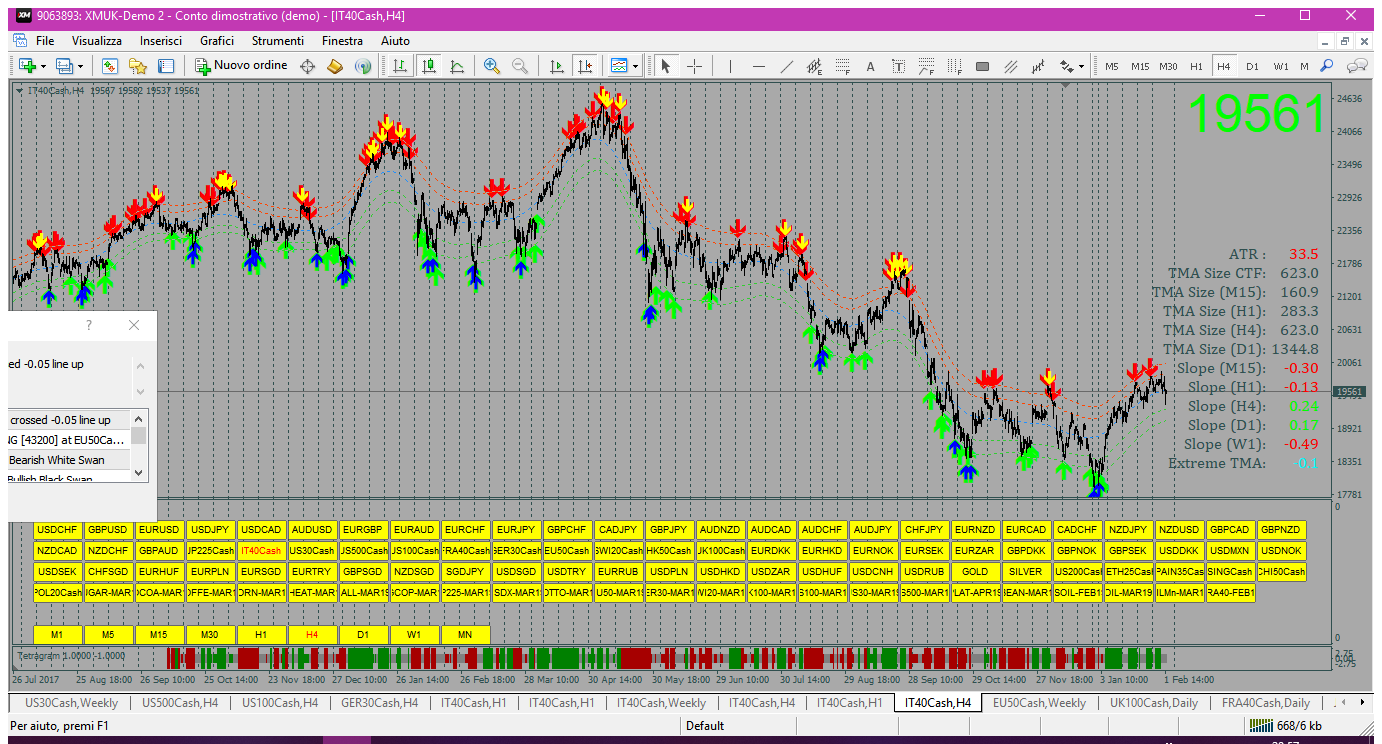Switch to the EU50Cash,Weekly chart tab
The height and width of the screenshot is (744, 1382).
[1039, 703]
